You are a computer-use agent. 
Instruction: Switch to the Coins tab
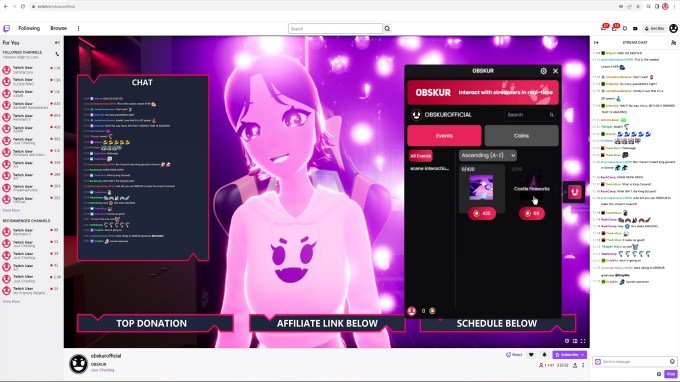[521, 136]
